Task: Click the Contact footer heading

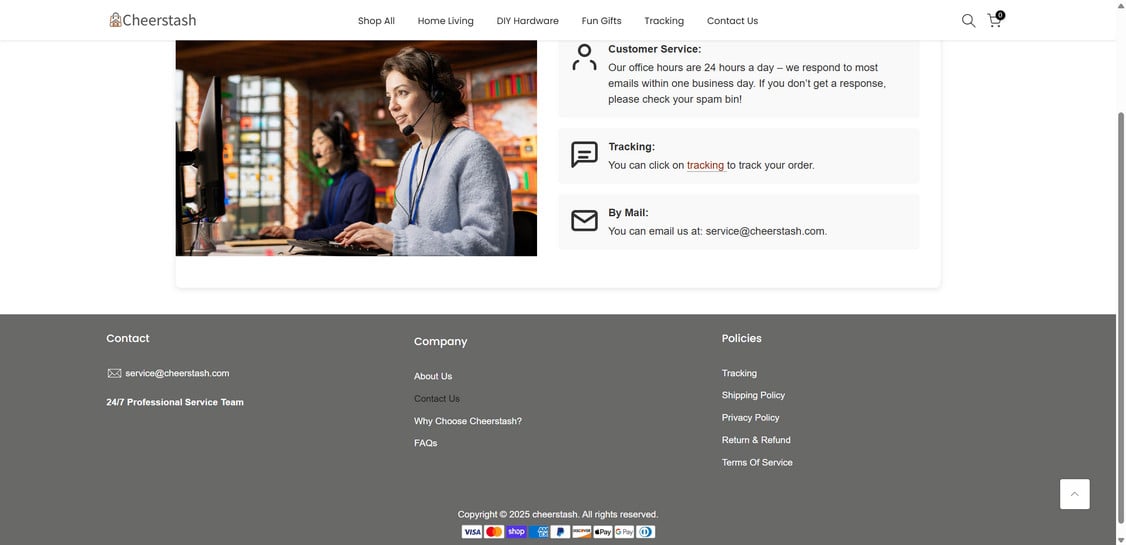Action: [128, 338]
